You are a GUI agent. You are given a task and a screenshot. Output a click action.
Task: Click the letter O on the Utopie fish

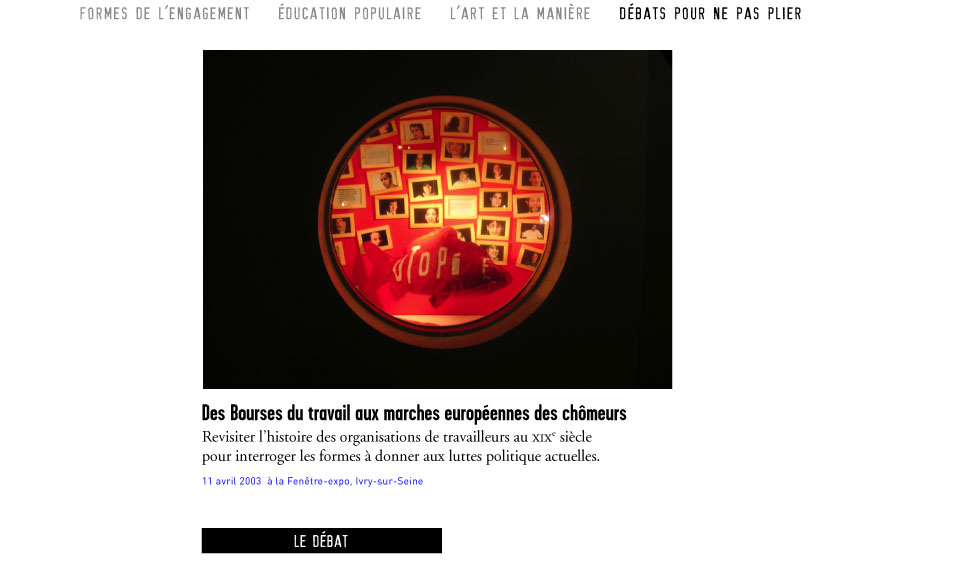[424, 266]
